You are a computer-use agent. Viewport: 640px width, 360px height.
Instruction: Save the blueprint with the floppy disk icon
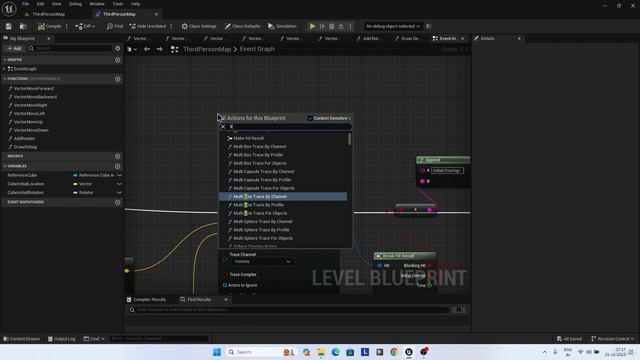pyautogui.click(x=9, y=26)
